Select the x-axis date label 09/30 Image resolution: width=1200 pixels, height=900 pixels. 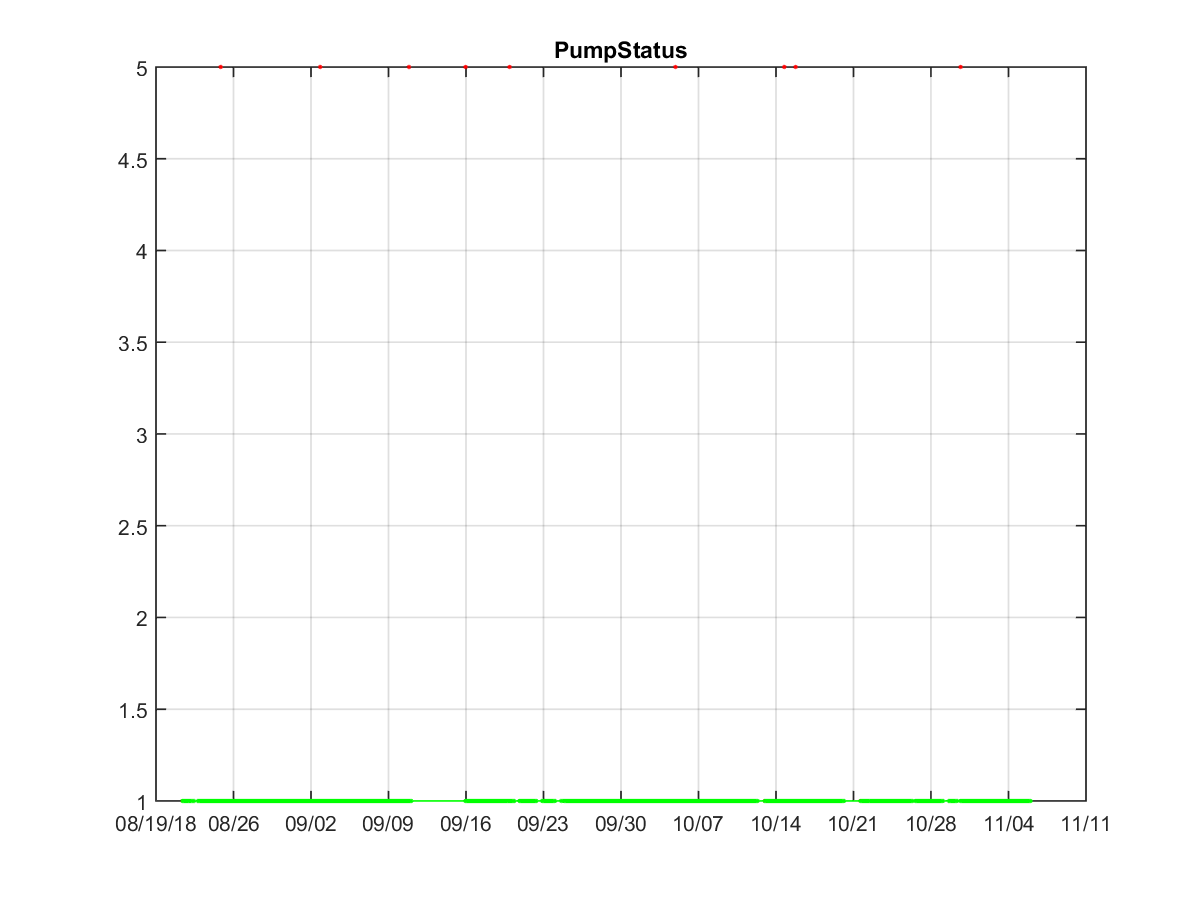[x=621, y=824]
